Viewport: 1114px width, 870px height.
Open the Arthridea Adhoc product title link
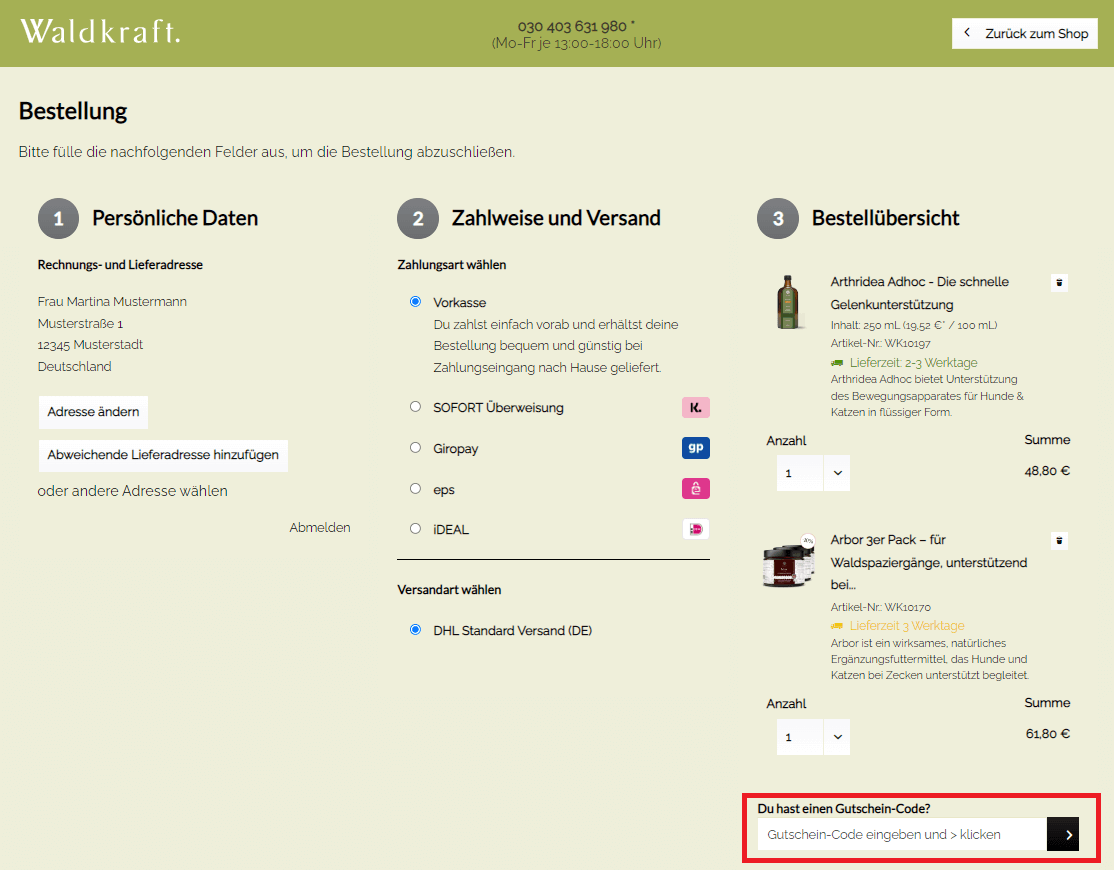(919, 293)
